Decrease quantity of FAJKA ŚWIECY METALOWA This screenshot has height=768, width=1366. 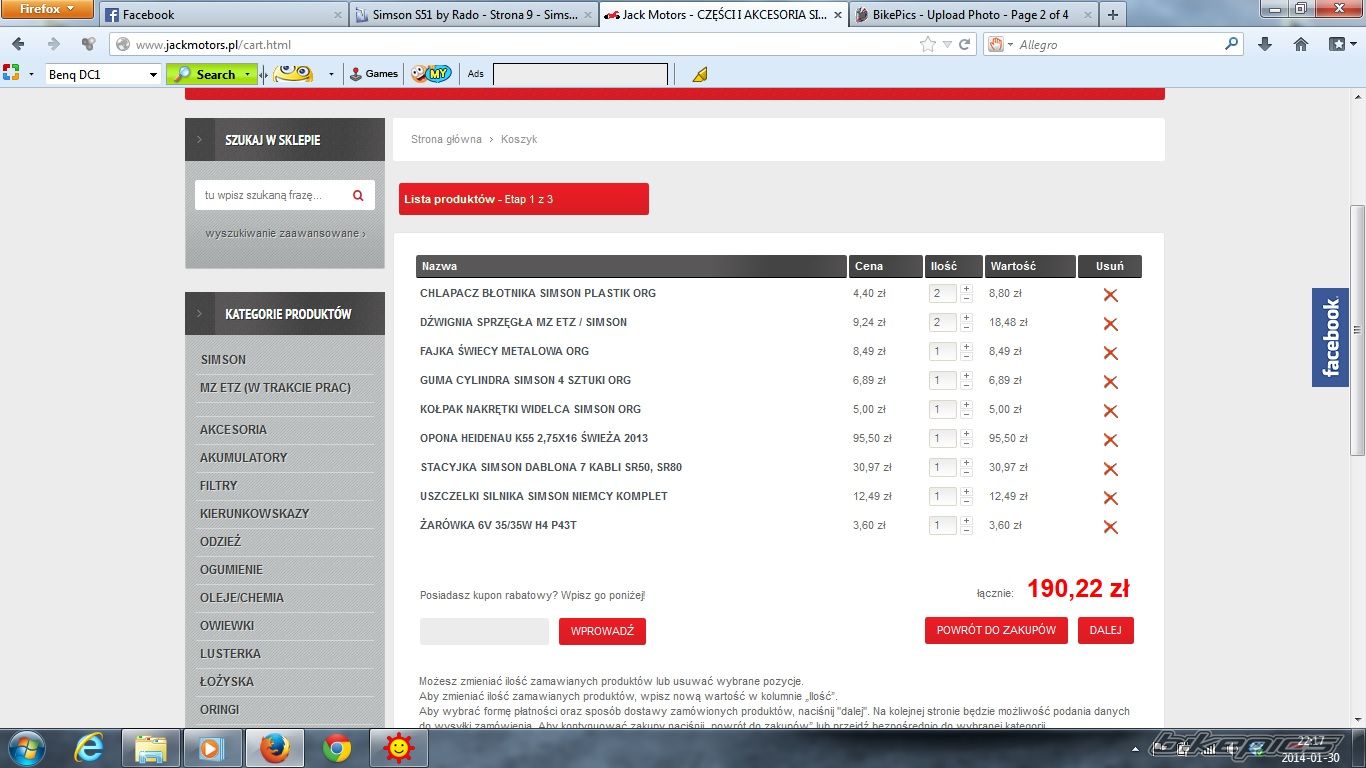[x=966, y=356]
